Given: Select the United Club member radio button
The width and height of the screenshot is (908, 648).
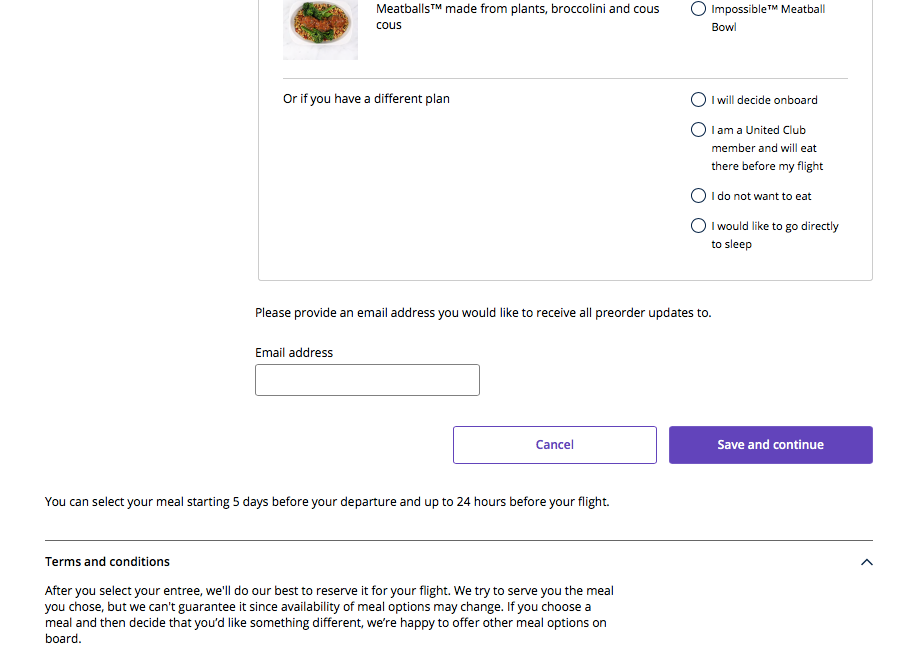Looking at the screenshot, I should pos(698,130).
